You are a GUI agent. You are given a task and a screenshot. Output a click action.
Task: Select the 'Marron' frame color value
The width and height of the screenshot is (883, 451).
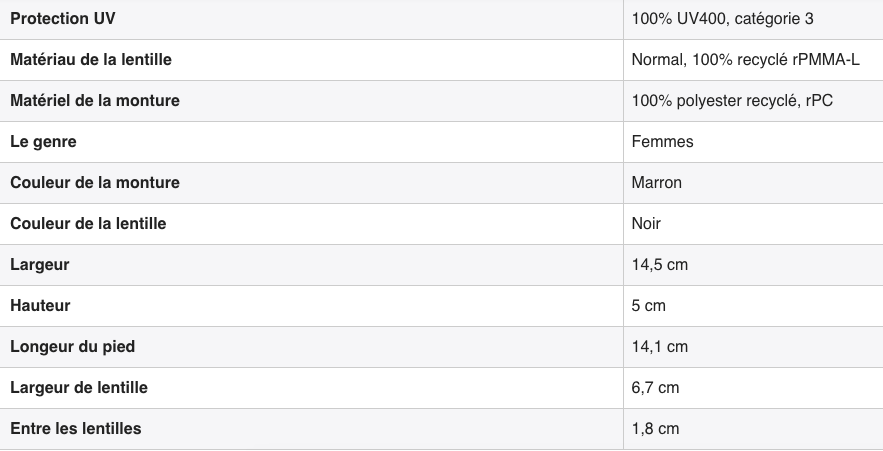click(657, 183)
